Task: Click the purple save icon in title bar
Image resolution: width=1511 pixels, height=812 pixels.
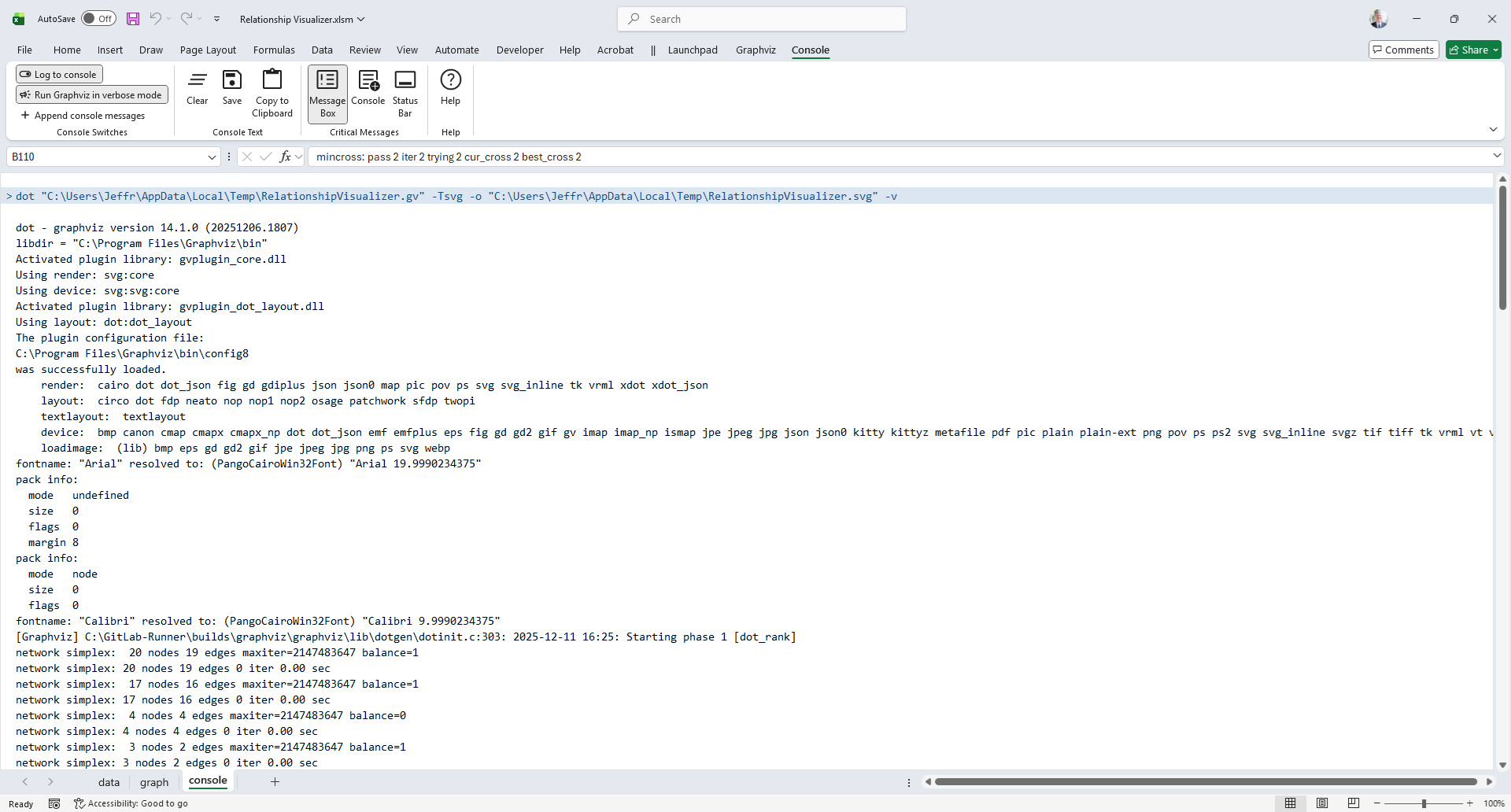Action: [133, 19]
